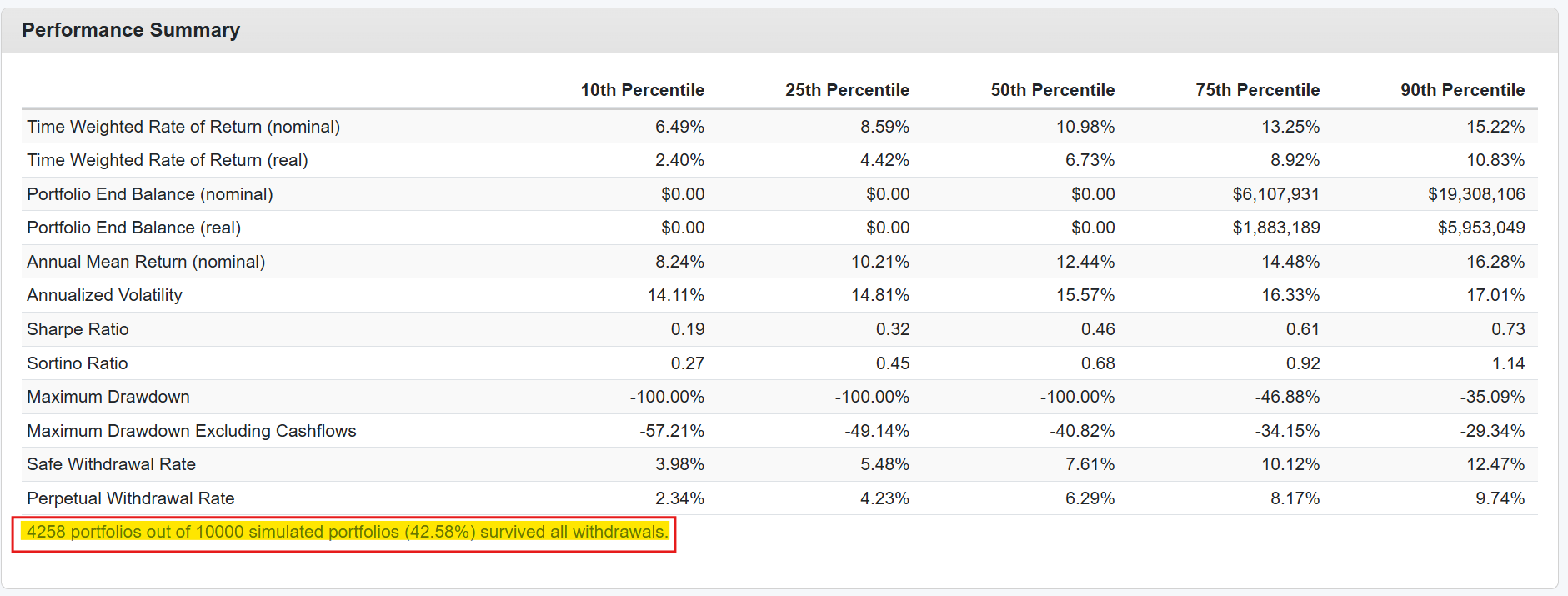Click the Performance Summary panel heading
Screen dimensions: 1568x596
click(x=131, y=30)
